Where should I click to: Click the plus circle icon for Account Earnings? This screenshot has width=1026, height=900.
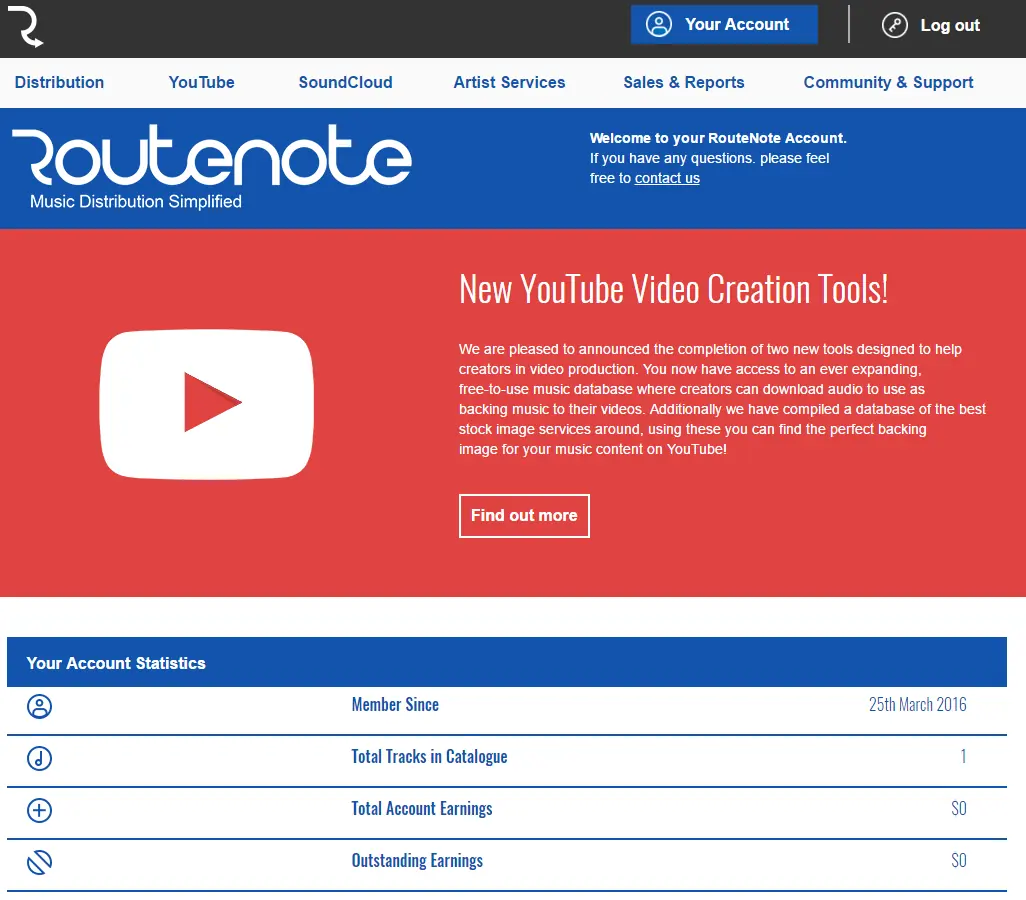pyautogui.click(x=39, y=810)
